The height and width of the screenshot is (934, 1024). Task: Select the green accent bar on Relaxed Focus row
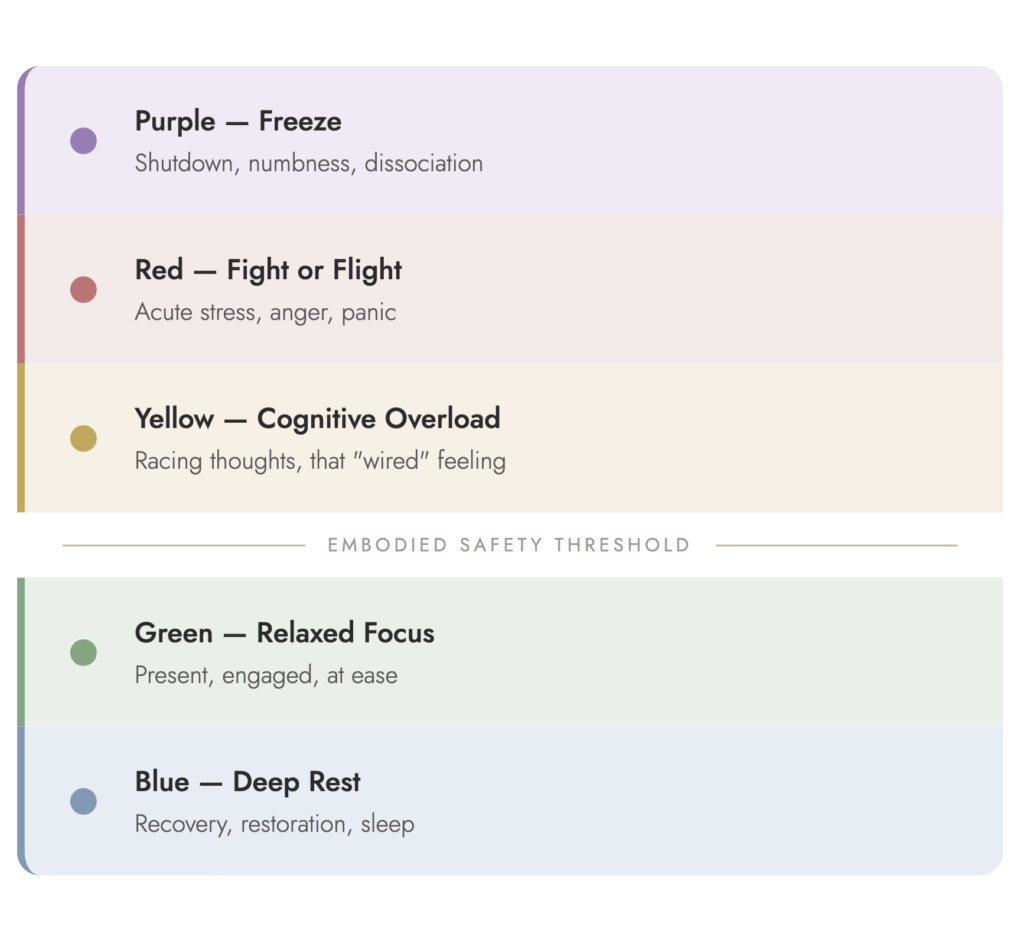[21, 653]
